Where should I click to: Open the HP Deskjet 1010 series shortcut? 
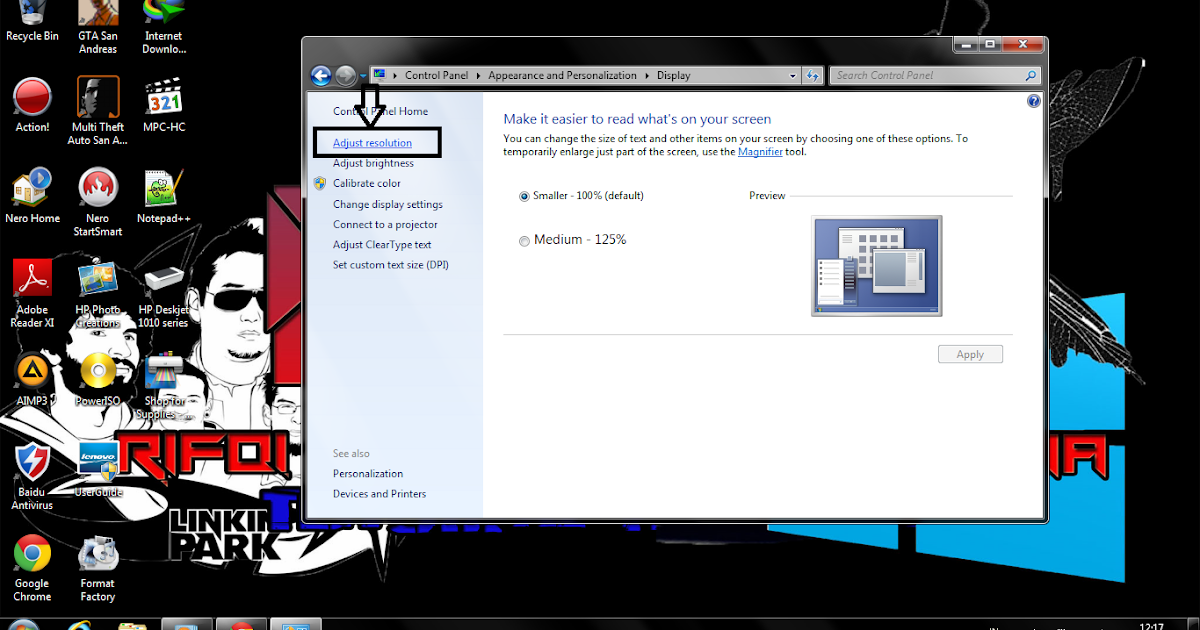tap(164, 294)
